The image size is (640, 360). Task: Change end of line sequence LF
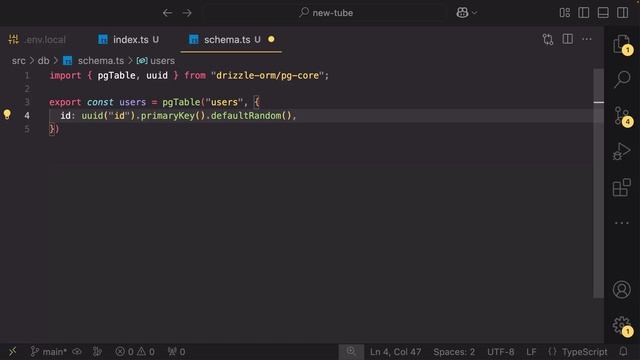pyautogui.click(x=531, y=351)
